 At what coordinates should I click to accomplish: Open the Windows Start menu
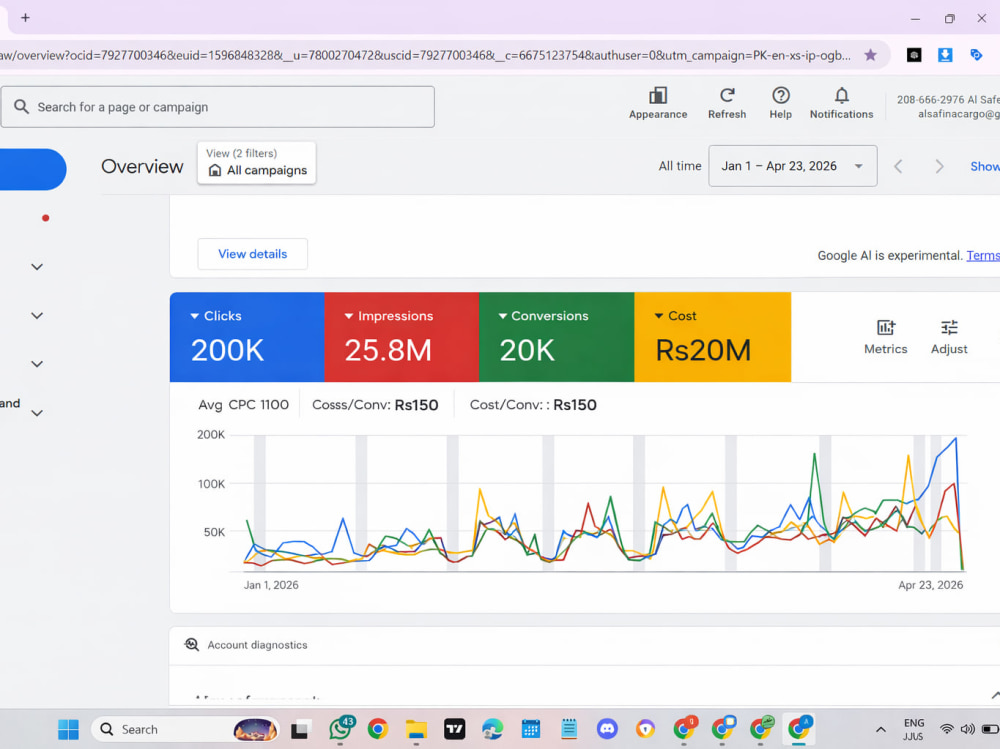pos(68,729)
